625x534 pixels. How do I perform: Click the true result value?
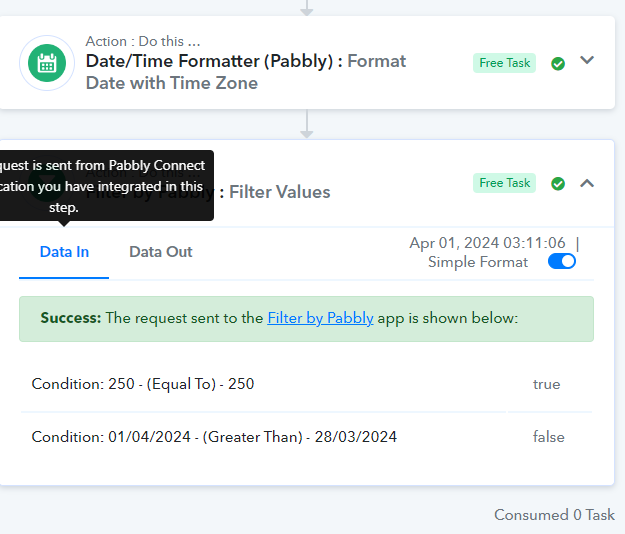point(546,384)
